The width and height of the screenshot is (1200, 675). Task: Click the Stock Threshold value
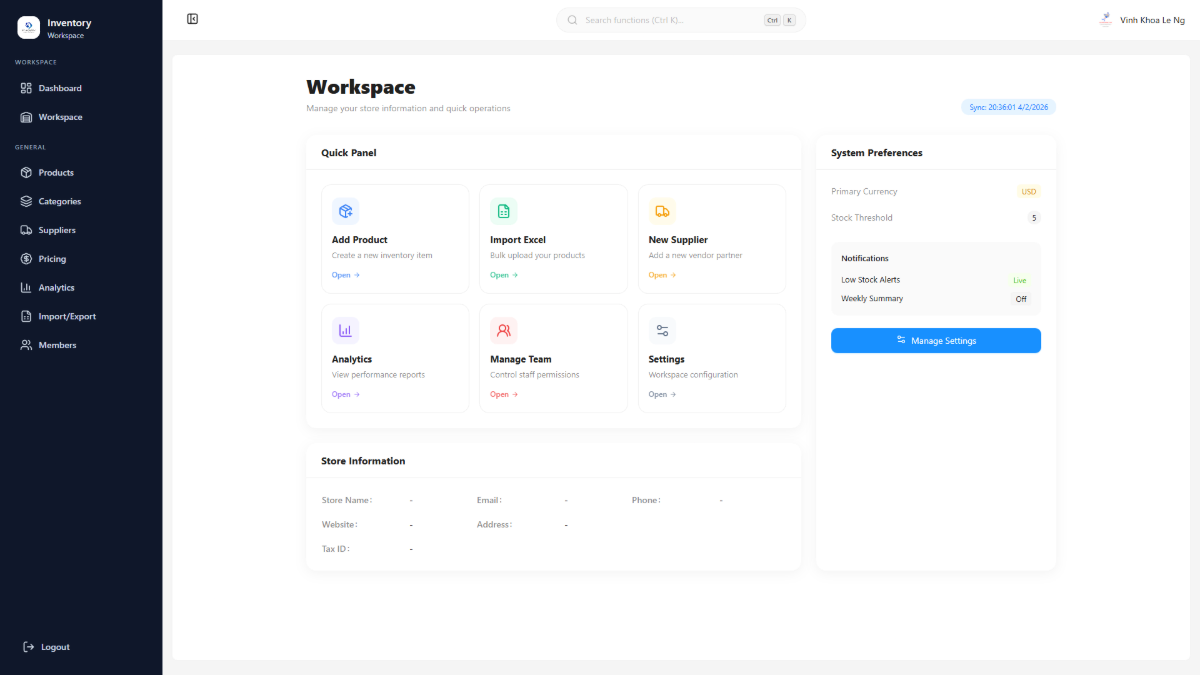click(x=1033, y=217)
